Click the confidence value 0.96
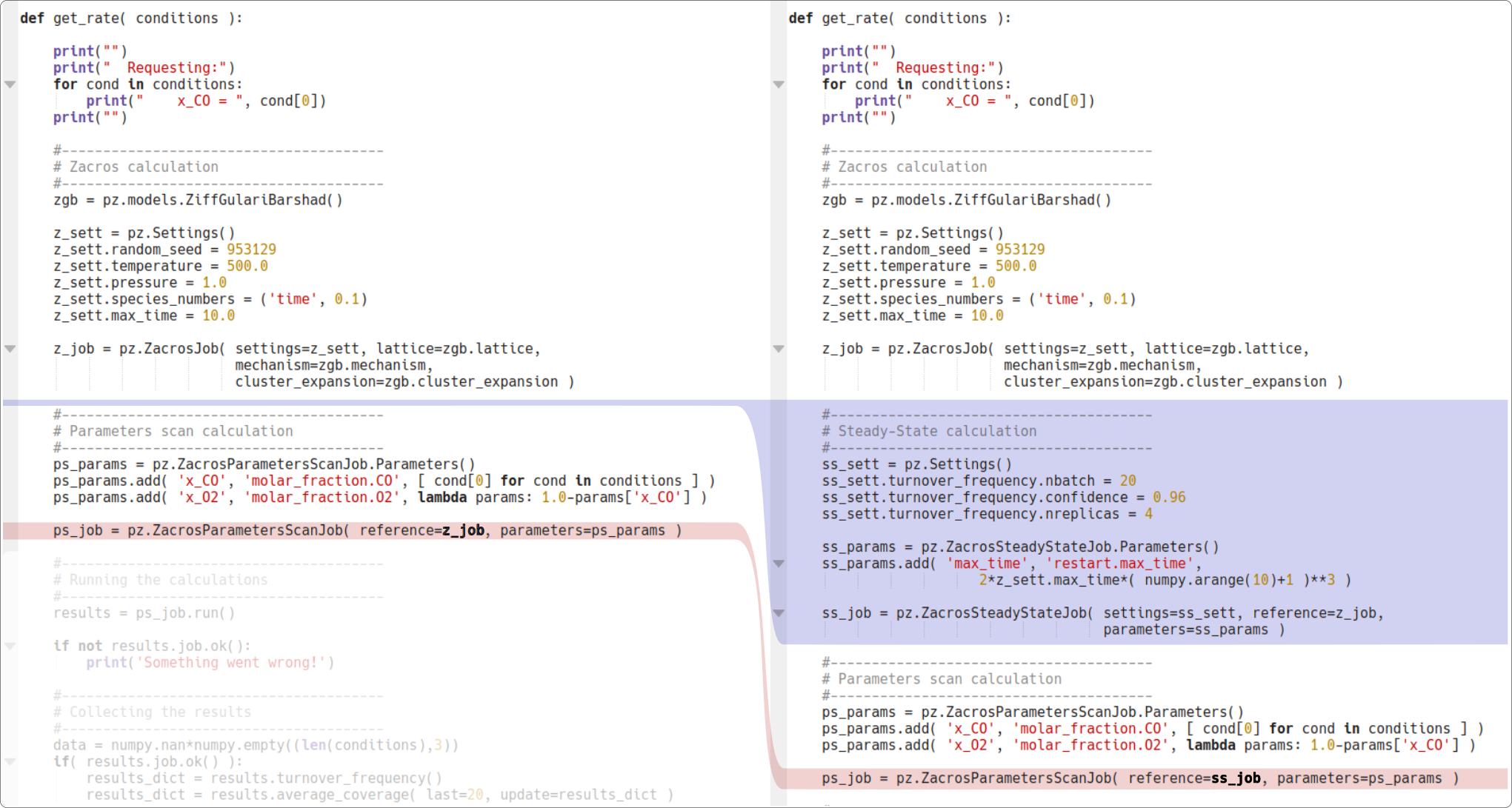Image resolution: width=1512 pixels, height=808 pixels. click(x=1168, y=498)
